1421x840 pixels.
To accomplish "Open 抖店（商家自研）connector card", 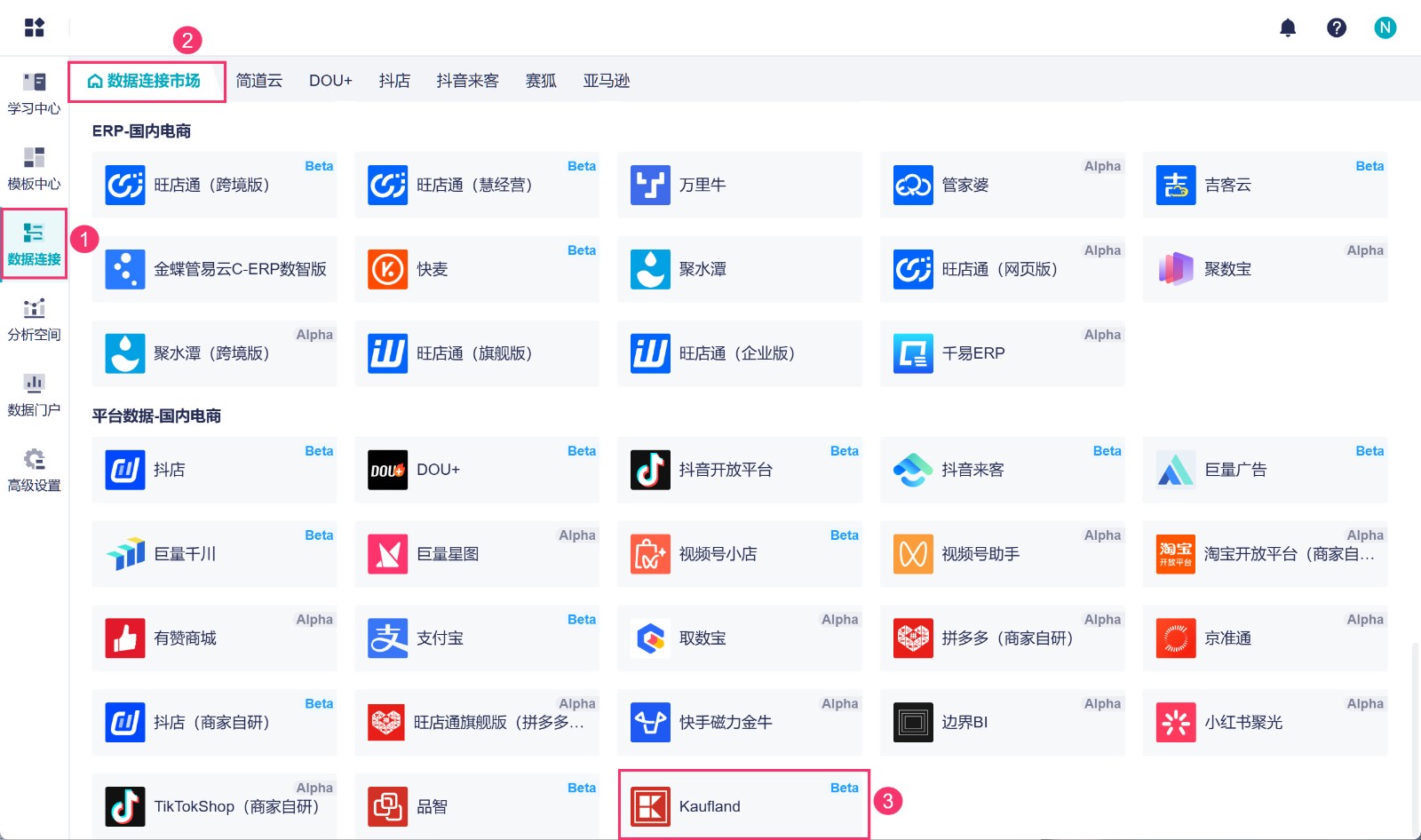I will [x=215, y=723].
